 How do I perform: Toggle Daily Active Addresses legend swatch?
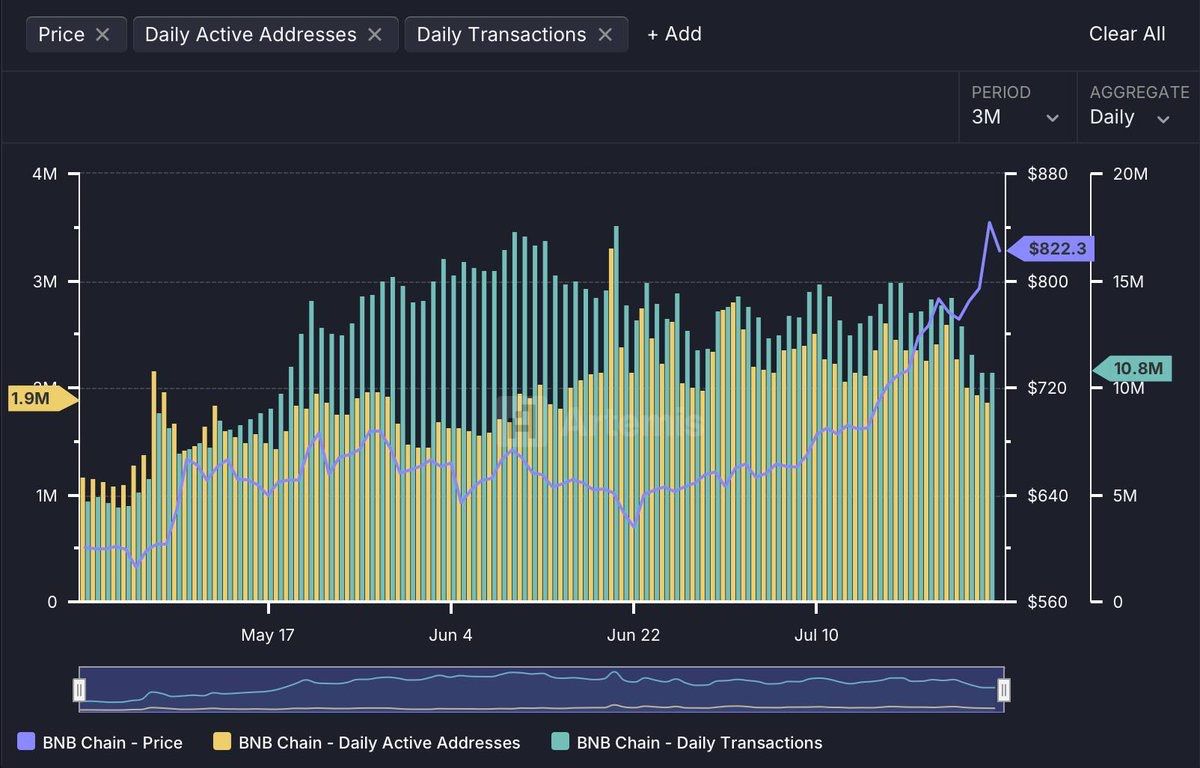coord(222,742)
